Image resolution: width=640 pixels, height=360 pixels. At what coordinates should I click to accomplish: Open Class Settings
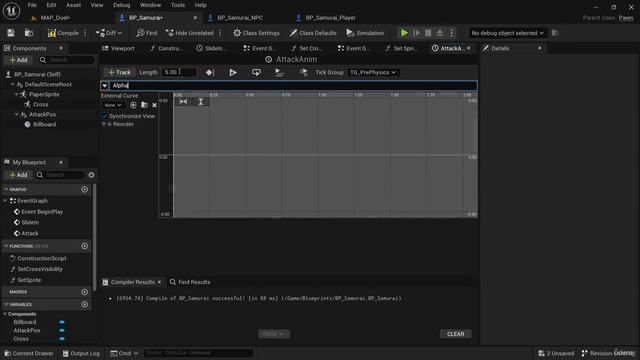coord(256,33)
